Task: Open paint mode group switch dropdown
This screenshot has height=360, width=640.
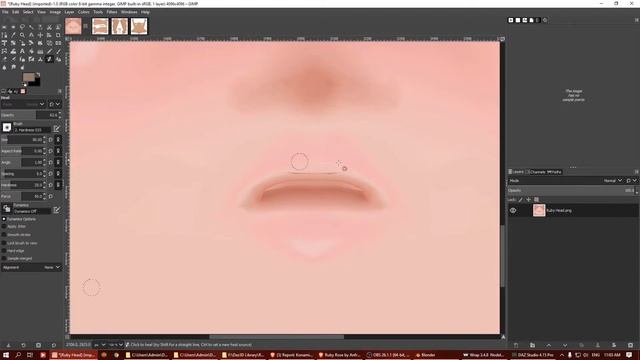Action: click(x=54, y=104)
